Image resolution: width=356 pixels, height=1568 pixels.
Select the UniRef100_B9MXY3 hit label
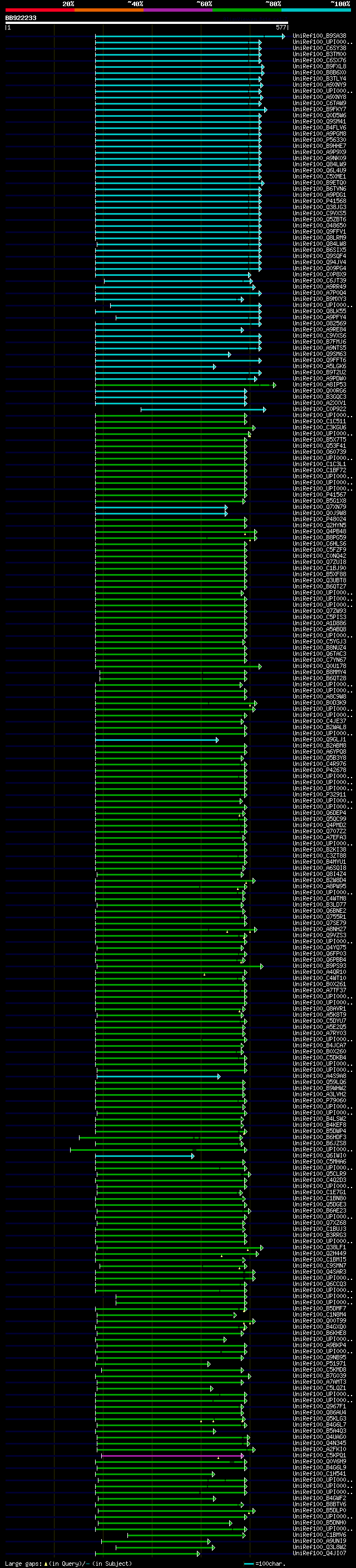[319, 299]
